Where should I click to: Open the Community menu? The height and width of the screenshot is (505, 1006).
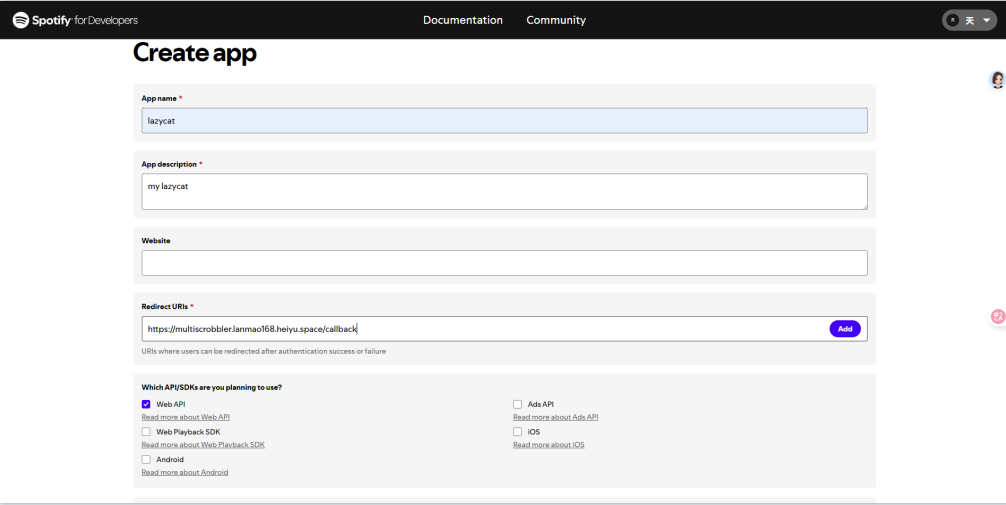click(556, 20)
